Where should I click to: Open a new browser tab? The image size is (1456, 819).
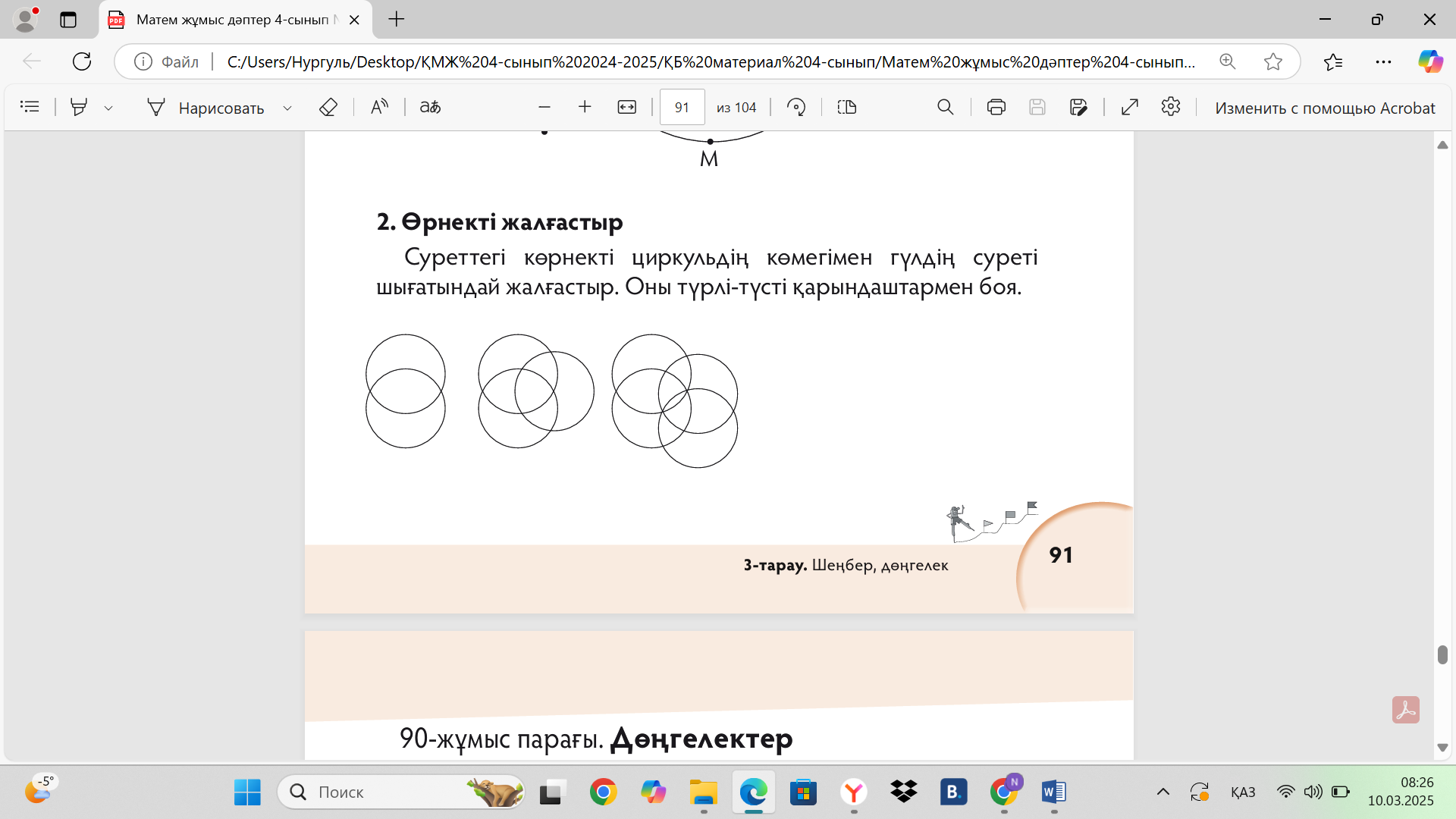click(x=397, y=20)
